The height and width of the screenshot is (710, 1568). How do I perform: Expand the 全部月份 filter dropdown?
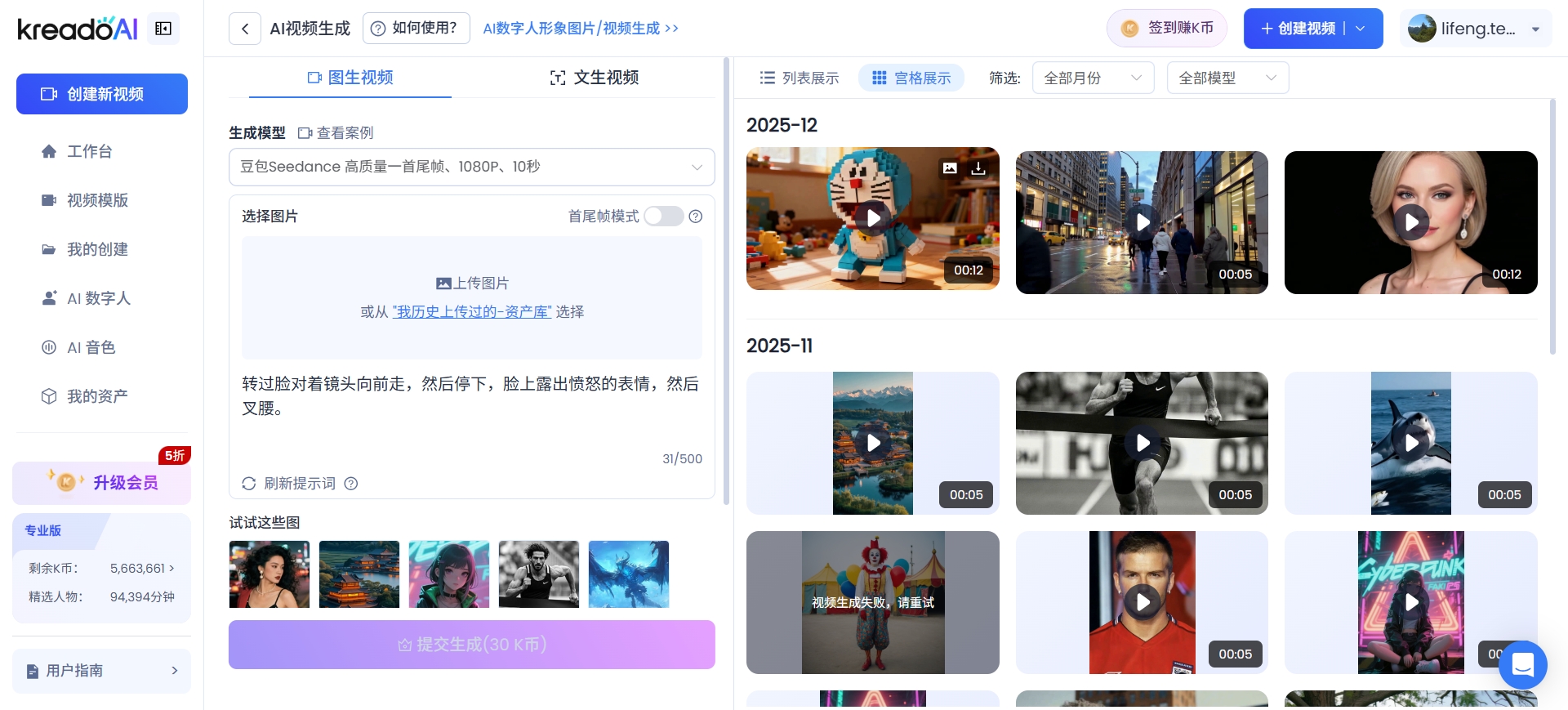tap(1093, 78)
